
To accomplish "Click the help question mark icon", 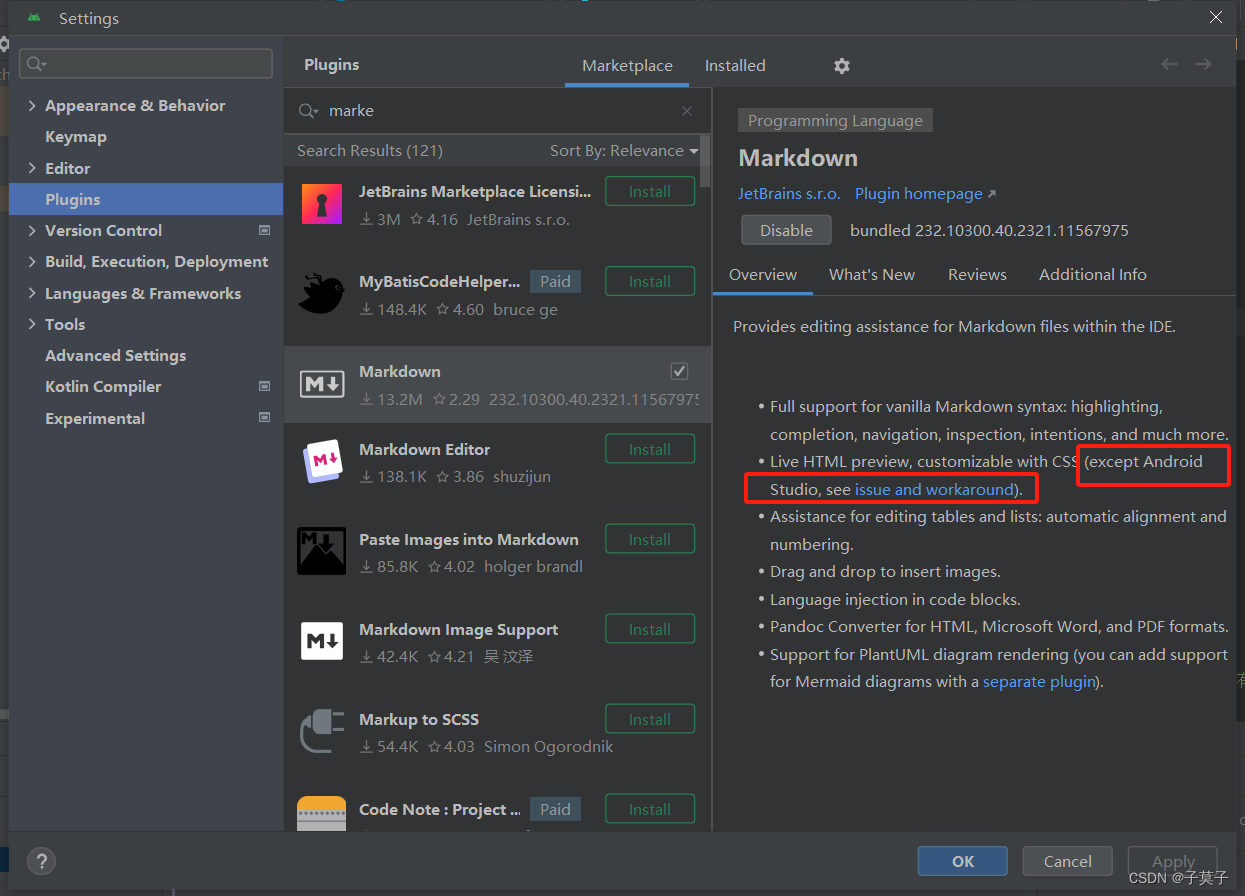I will pos(41,861).
